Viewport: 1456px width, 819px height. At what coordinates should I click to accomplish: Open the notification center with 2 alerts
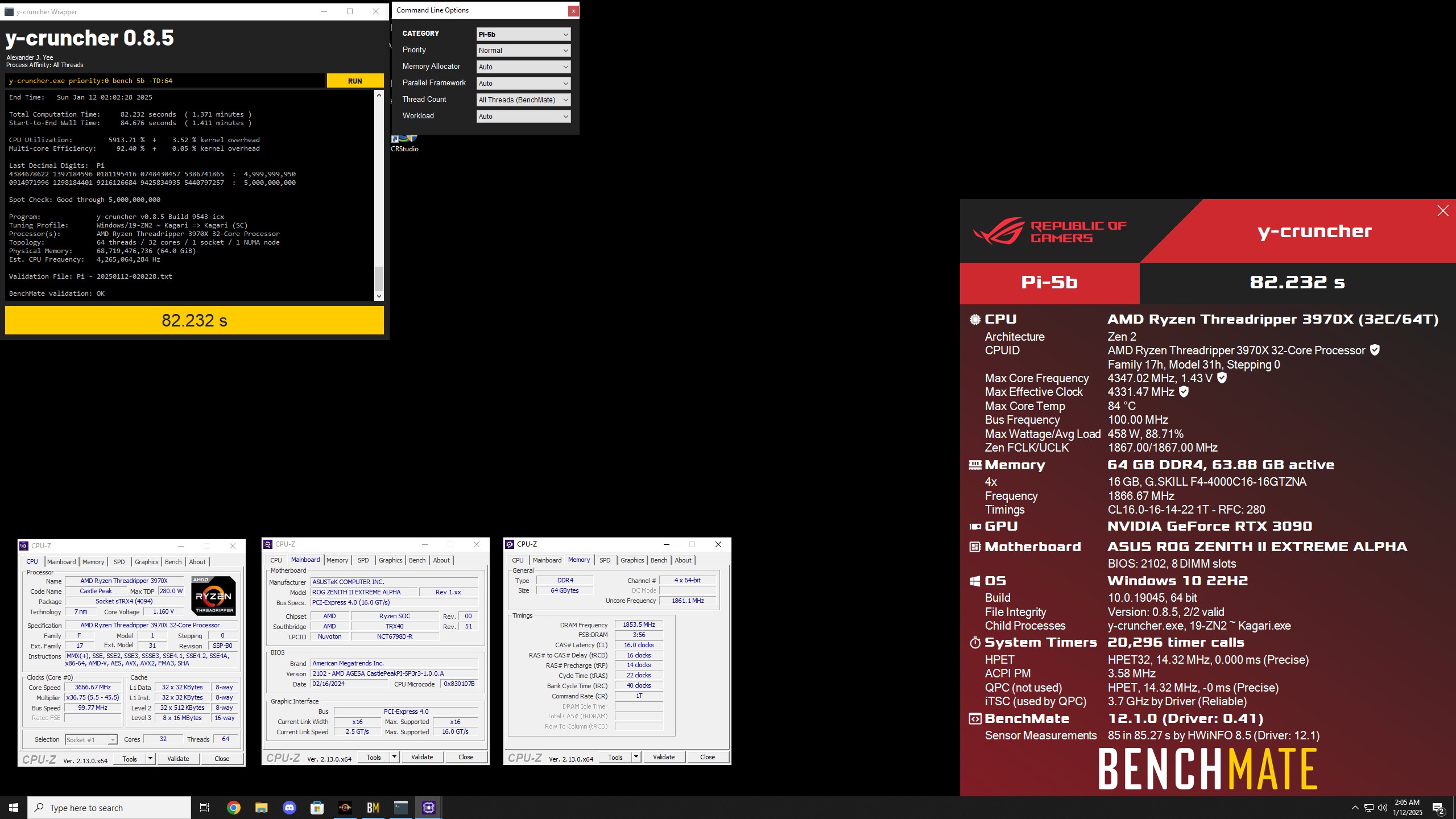1438,808
